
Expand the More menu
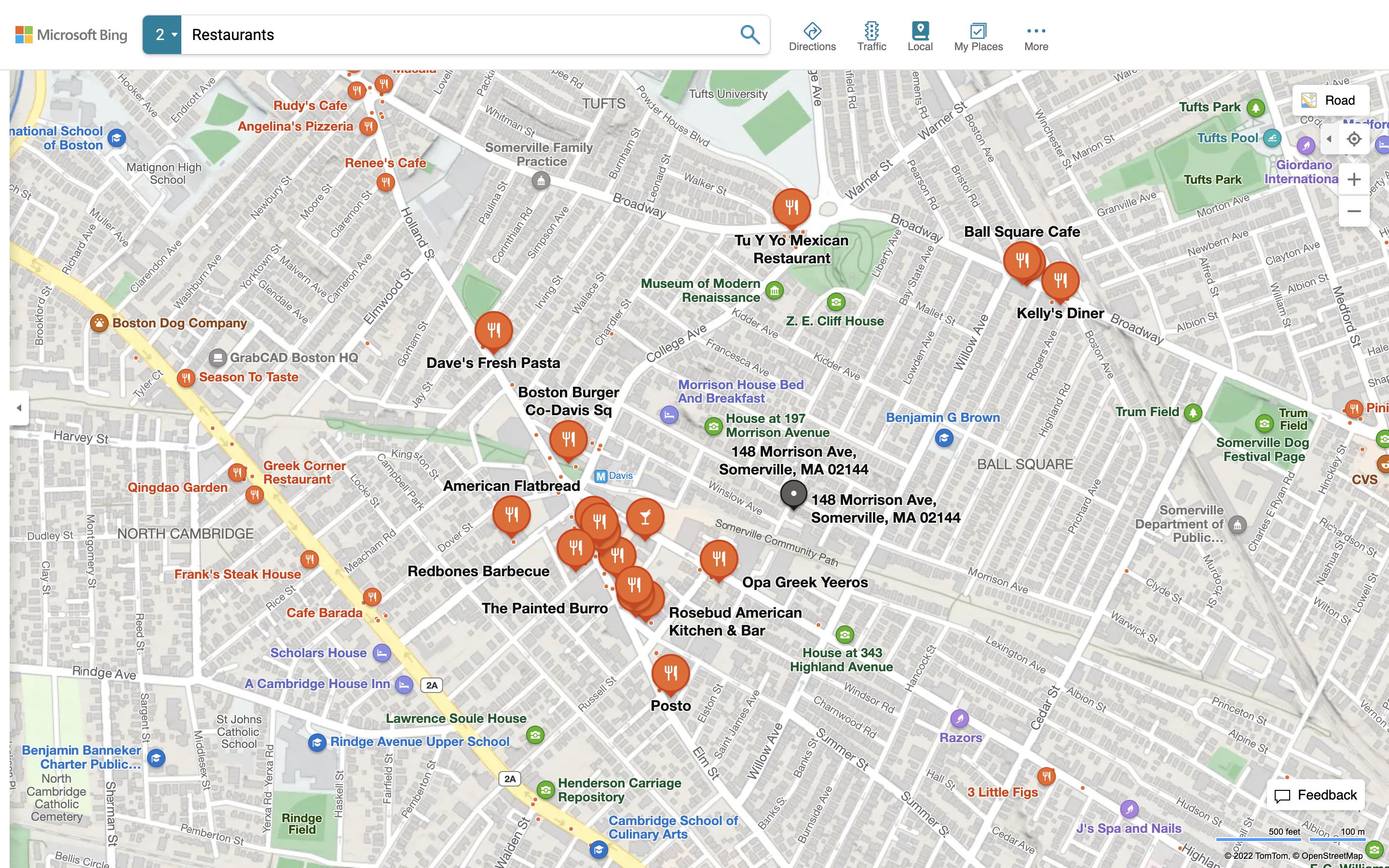[x=1035, y=36]
